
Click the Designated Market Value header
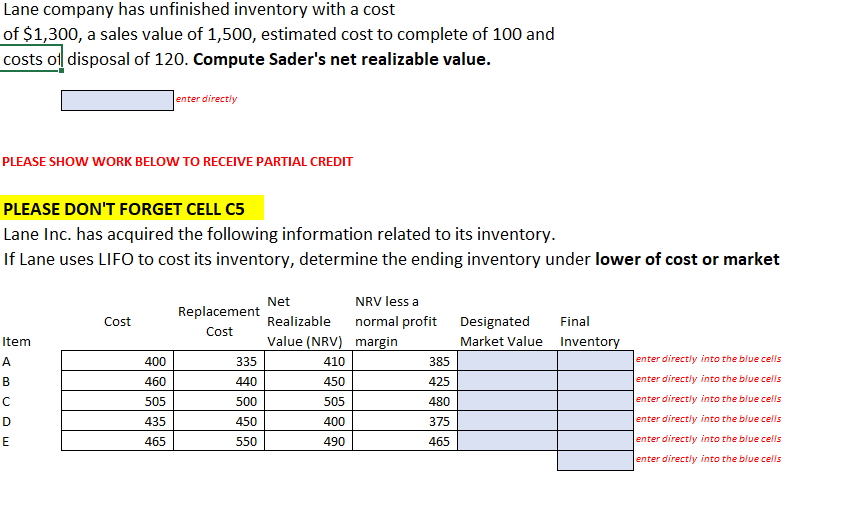pyautogui.click(x=501, y=331)
